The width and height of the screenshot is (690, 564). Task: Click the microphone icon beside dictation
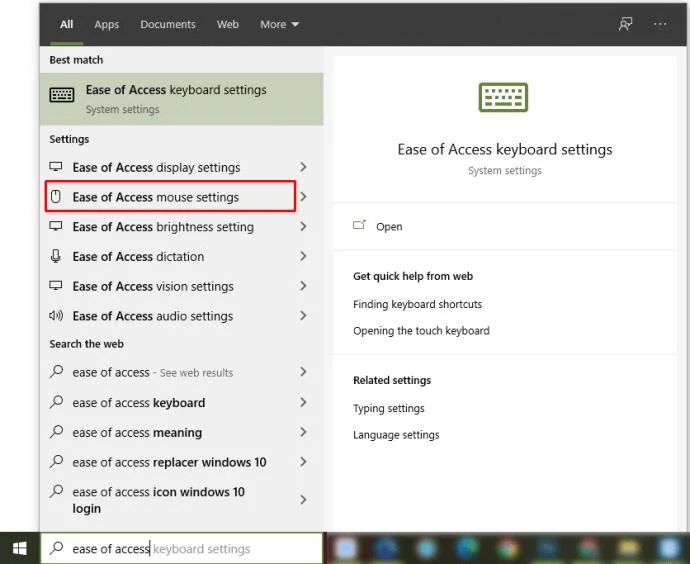click(57, 256)
